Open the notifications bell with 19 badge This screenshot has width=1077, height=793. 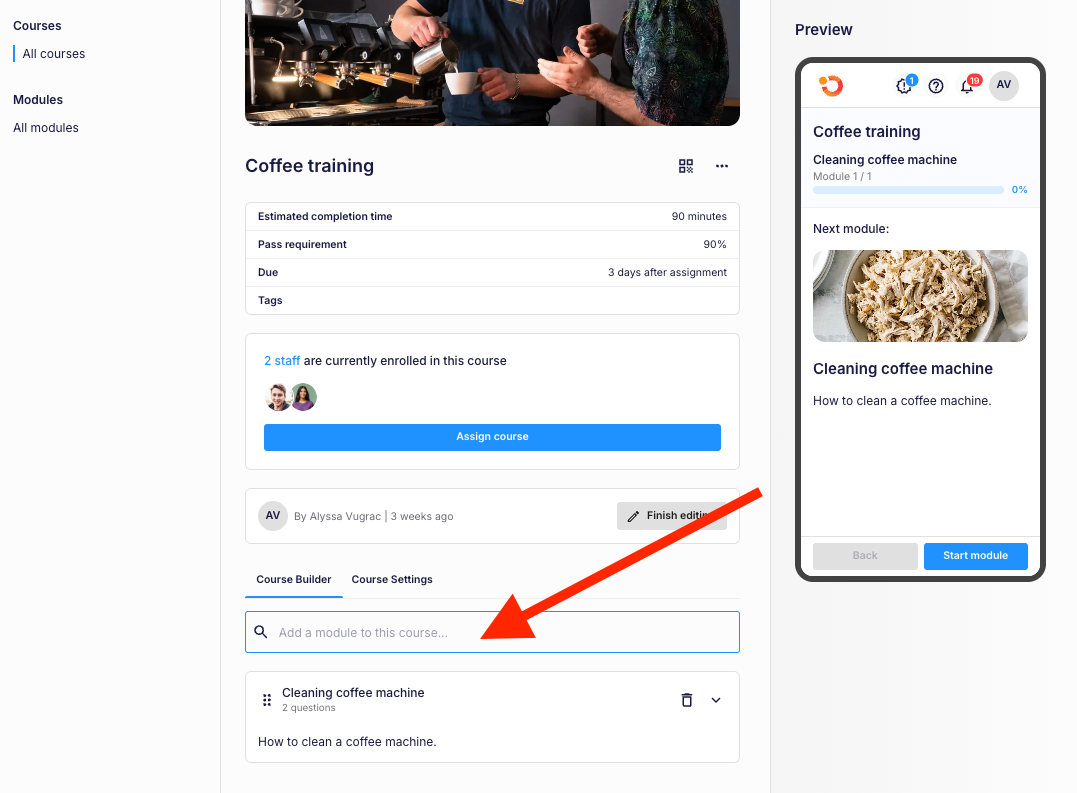pyautogui.click(x=967, y=86)
